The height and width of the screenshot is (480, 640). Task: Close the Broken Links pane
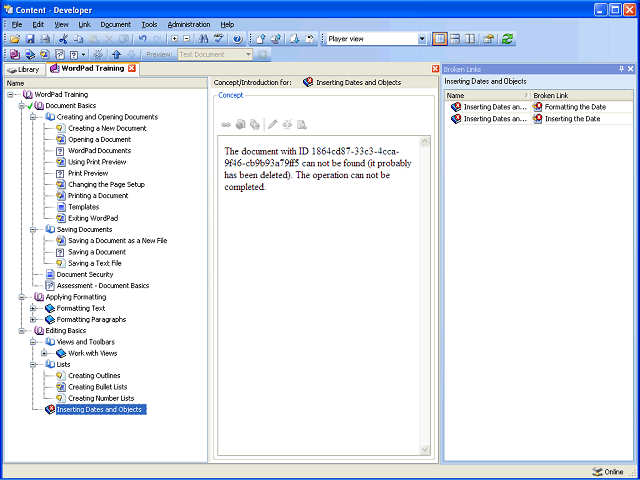(x=631, y=69)
